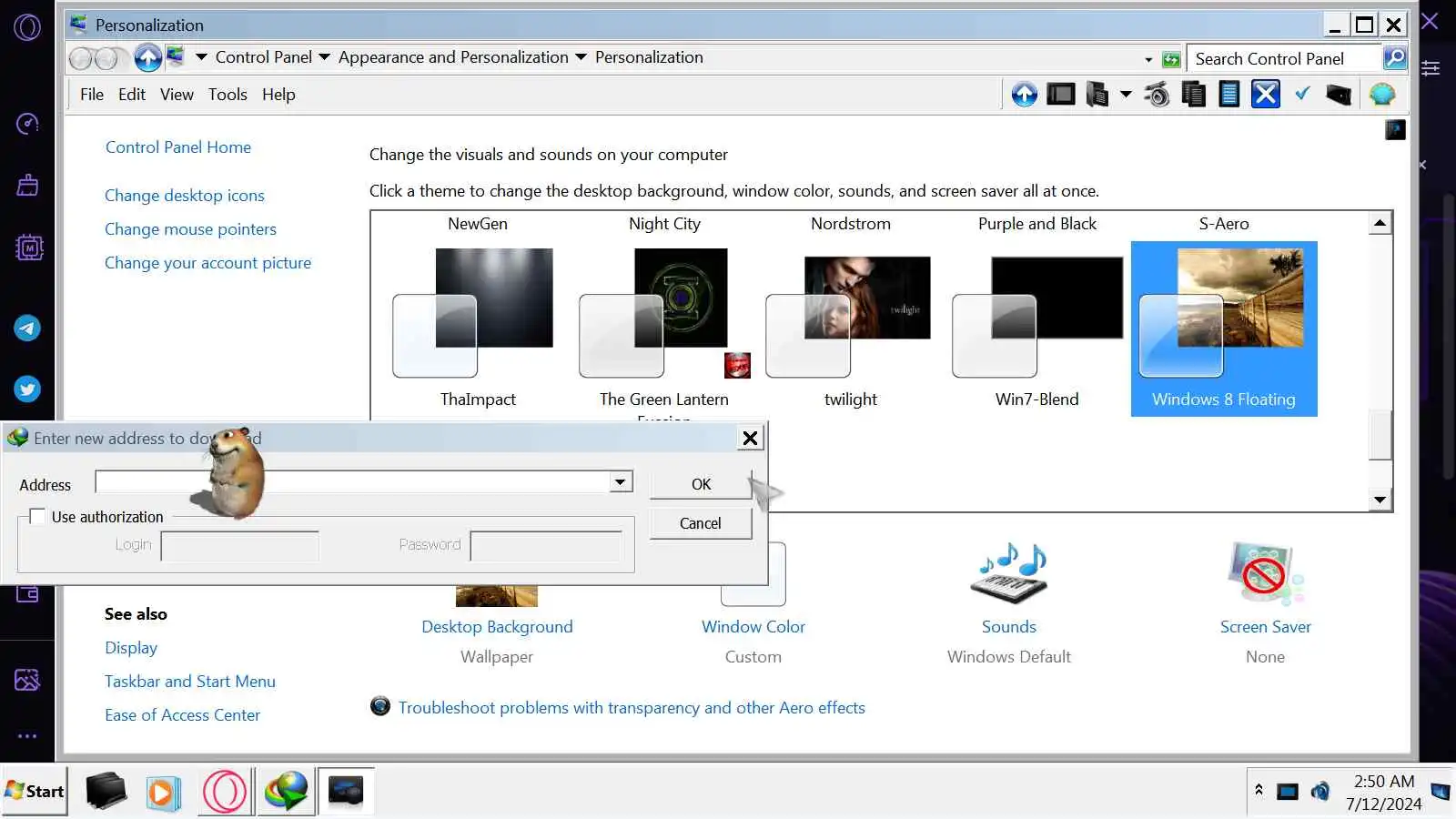Expand the Appearance and Personalization breadcrumb dropdown arrow

click(x=581, y=57)
